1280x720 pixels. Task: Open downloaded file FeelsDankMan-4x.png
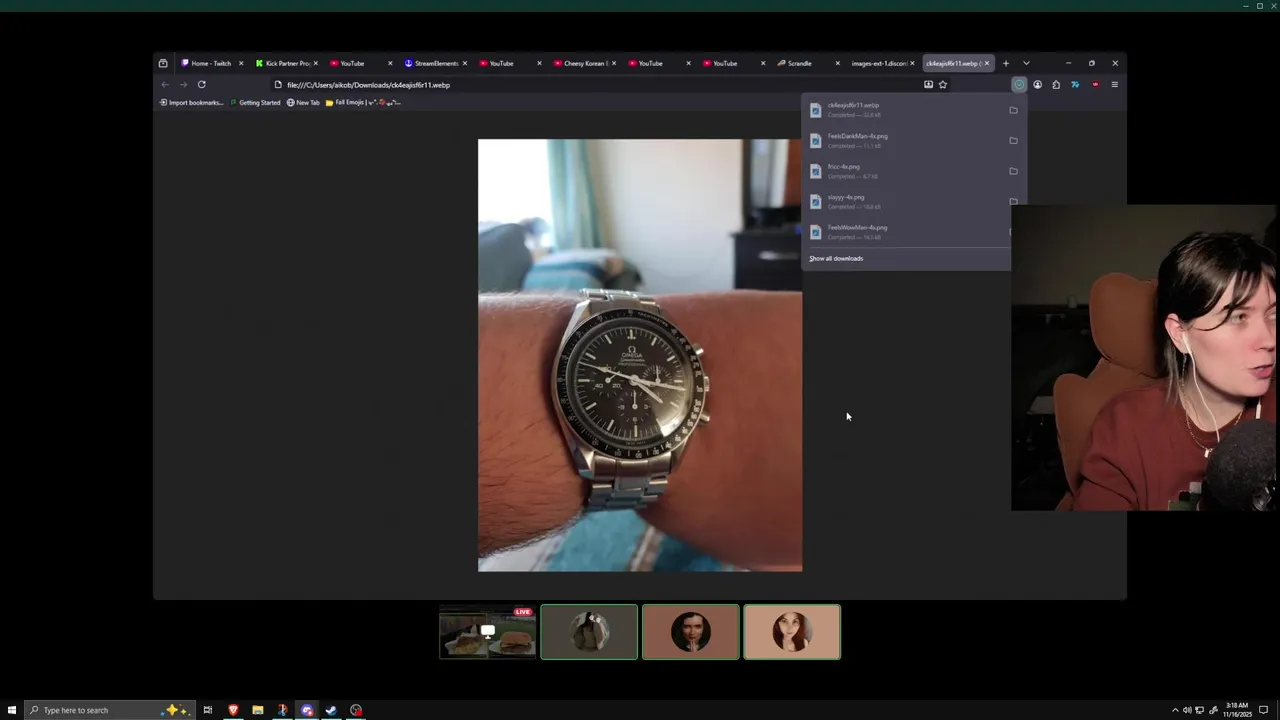click(x=905, y=141)
